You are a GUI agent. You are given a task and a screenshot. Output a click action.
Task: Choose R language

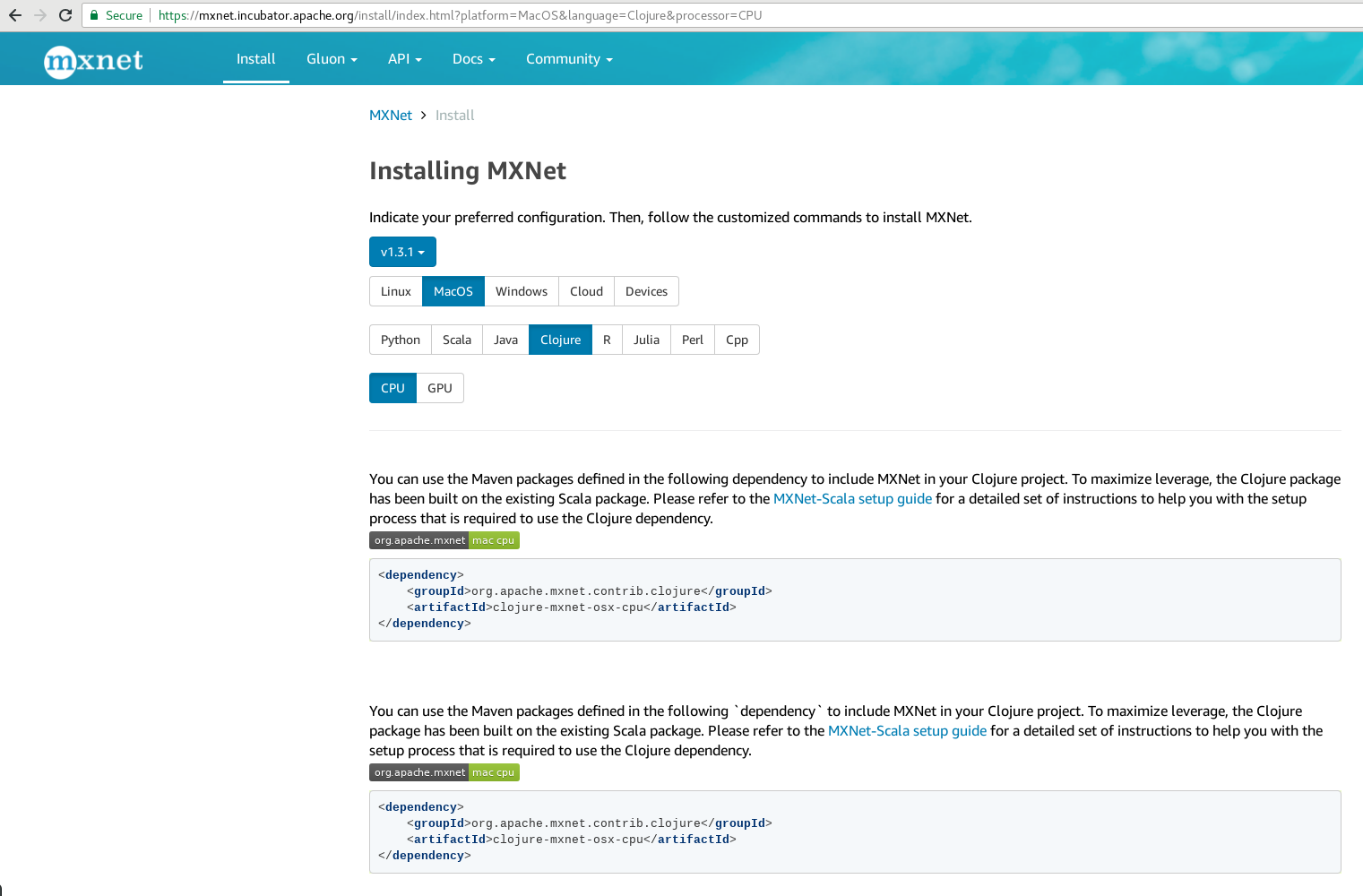pos(607,340)
